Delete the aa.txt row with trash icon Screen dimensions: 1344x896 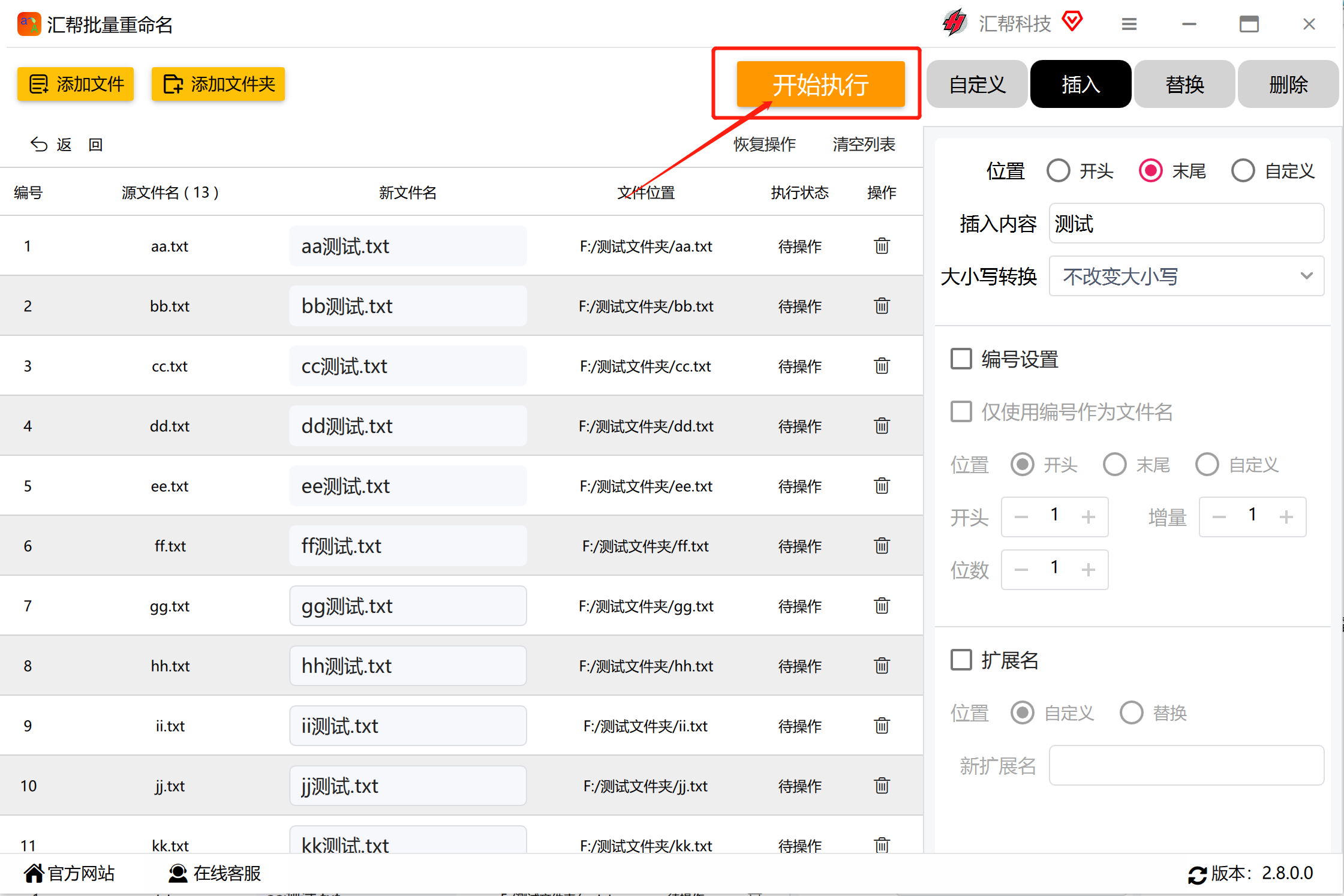(882, 246)
